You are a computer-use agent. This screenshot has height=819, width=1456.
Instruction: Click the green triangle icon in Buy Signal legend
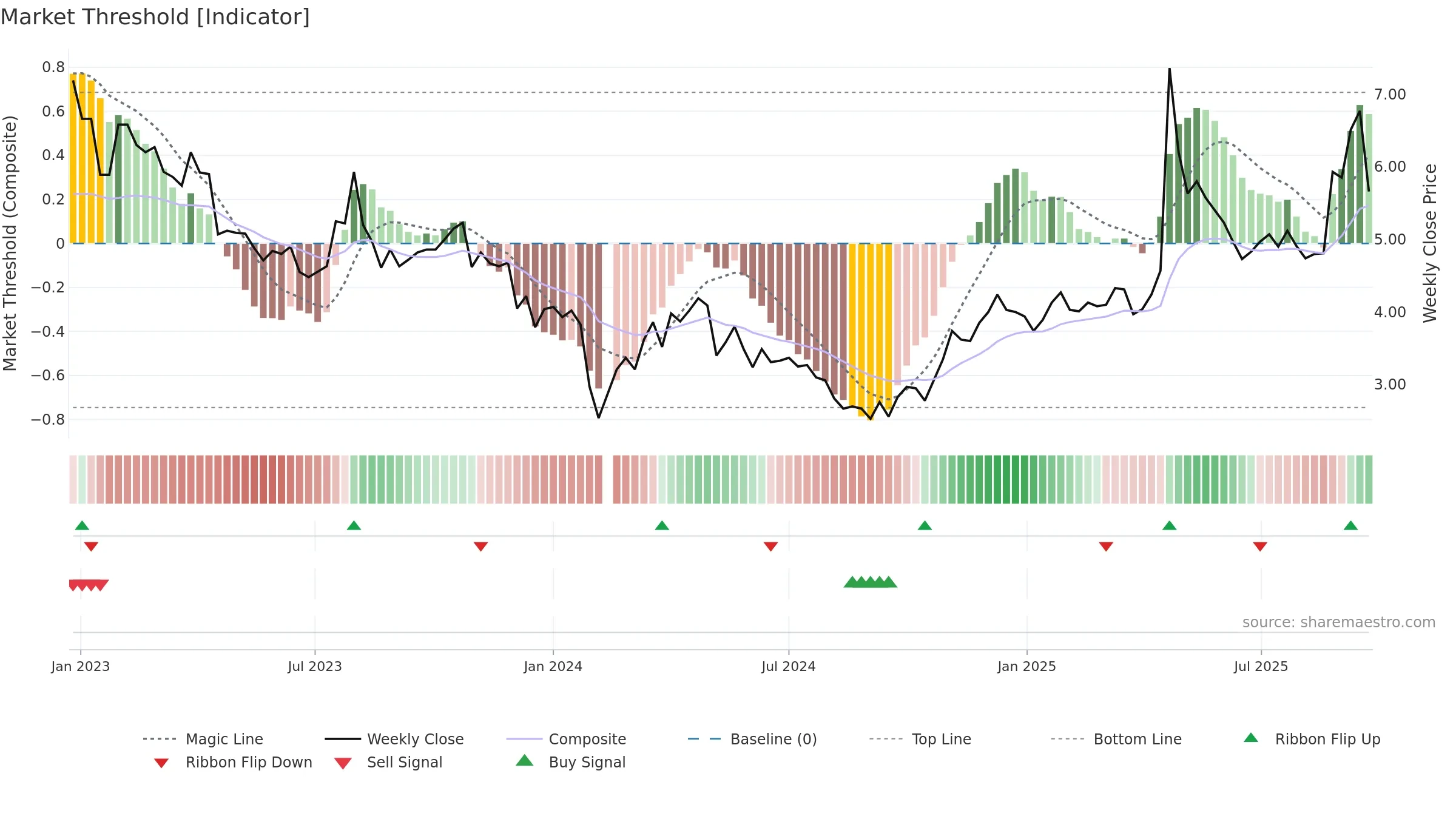click(525, 760)
